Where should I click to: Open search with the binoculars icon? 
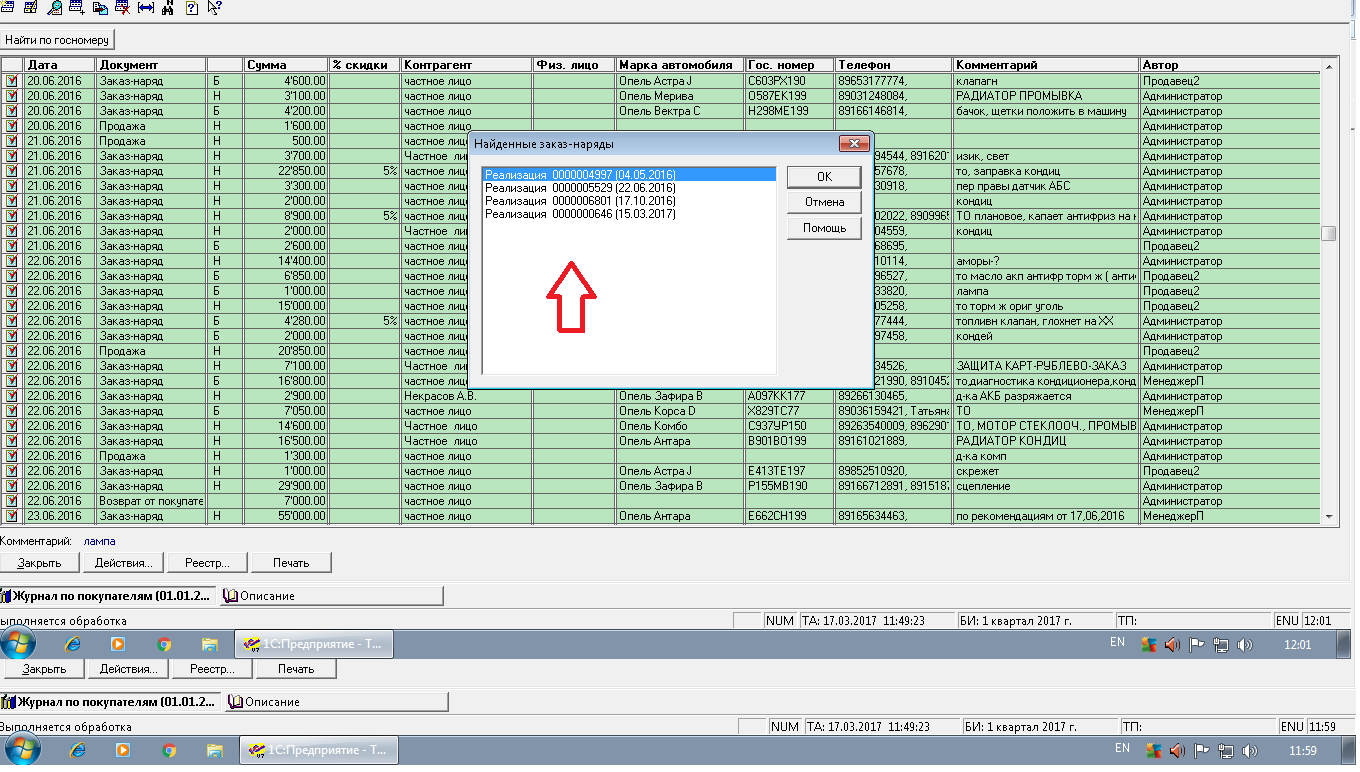point(167,7)
